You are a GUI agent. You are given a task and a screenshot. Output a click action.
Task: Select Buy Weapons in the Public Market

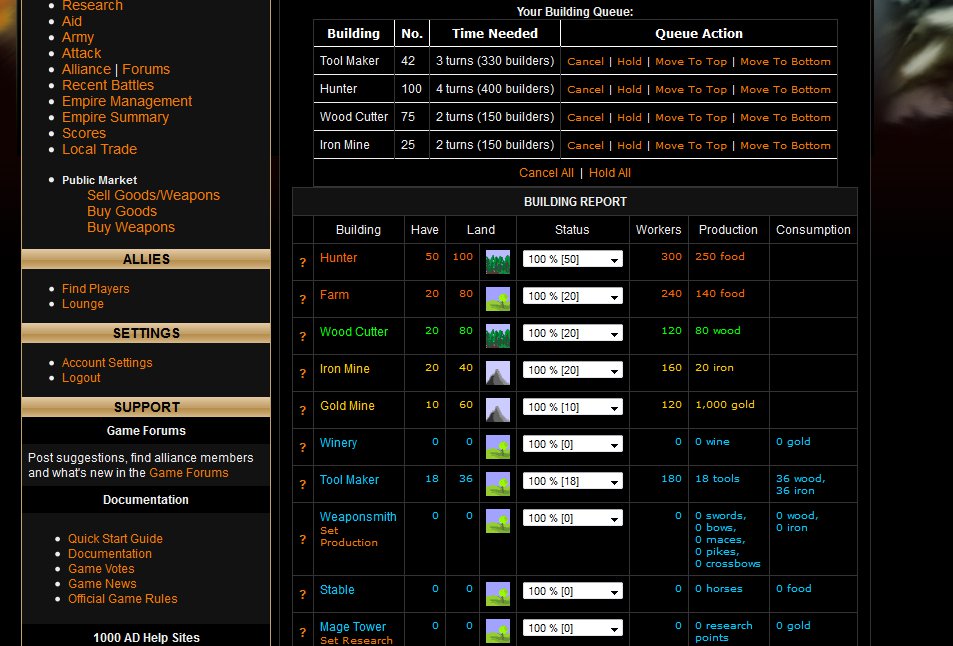coord(130,227)
